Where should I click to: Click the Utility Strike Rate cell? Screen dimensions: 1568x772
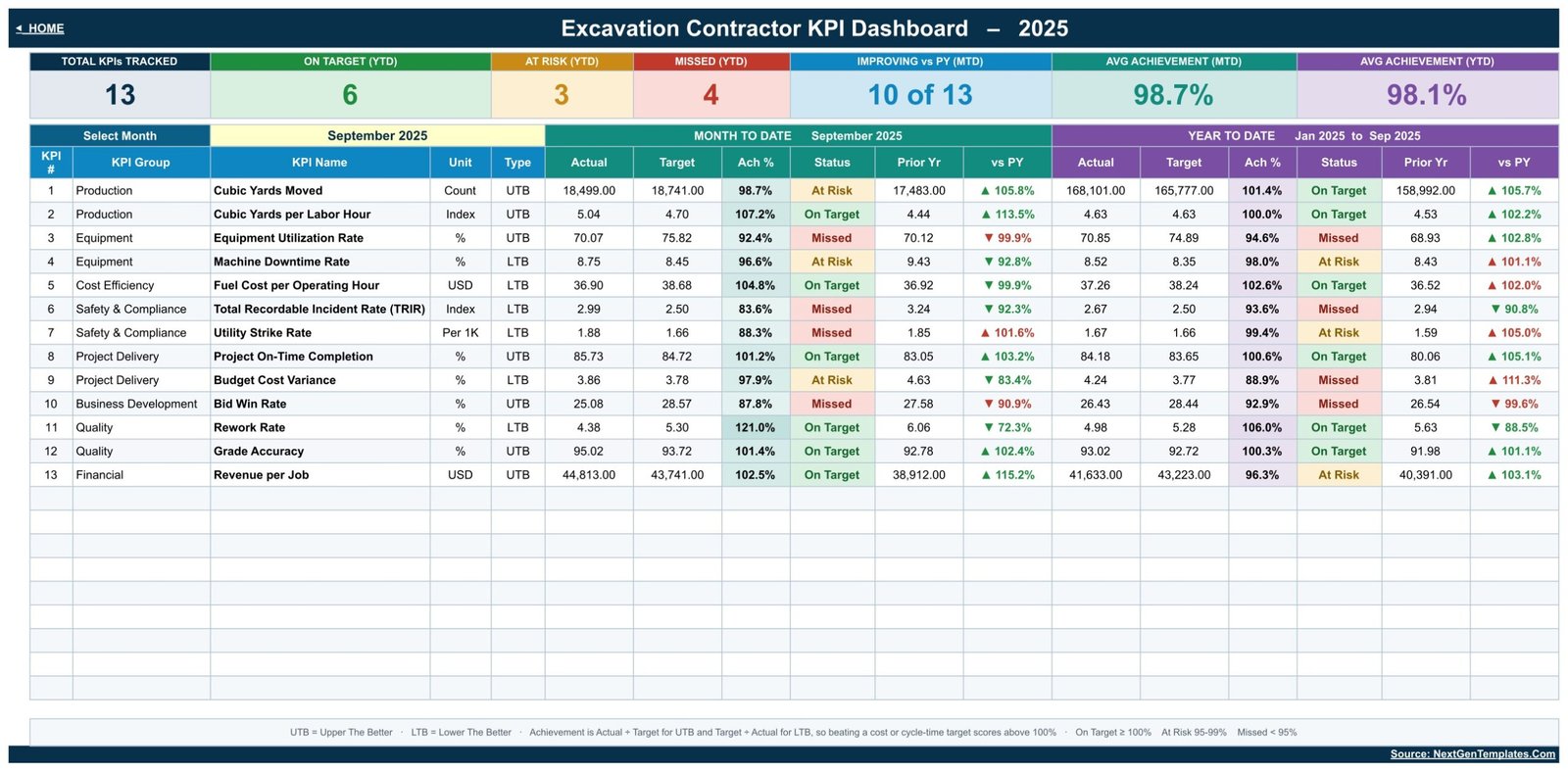pyautogui.click(x=319, y=333)
